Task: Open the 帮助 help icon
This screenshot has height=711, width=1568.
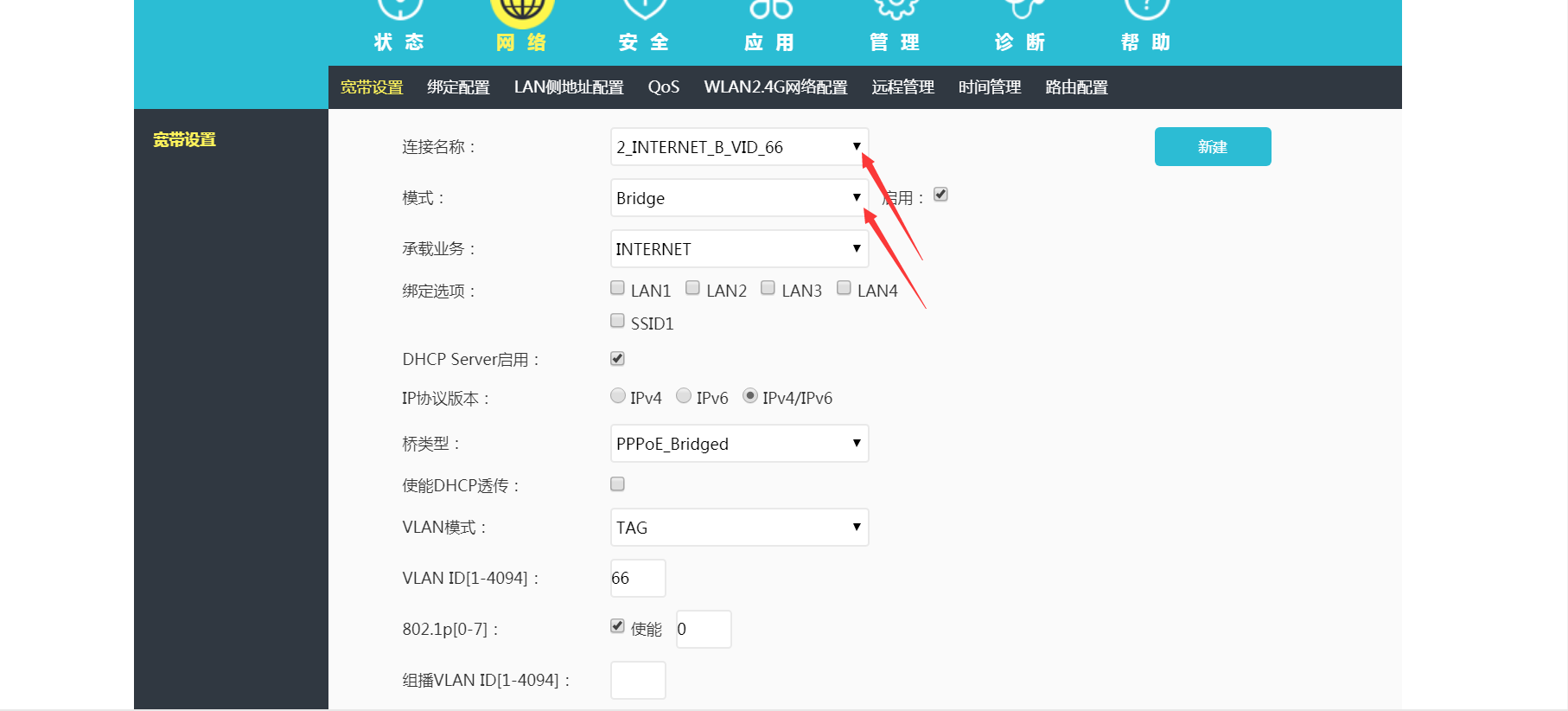Action: pyautogui.click(x=1146, y=10)
